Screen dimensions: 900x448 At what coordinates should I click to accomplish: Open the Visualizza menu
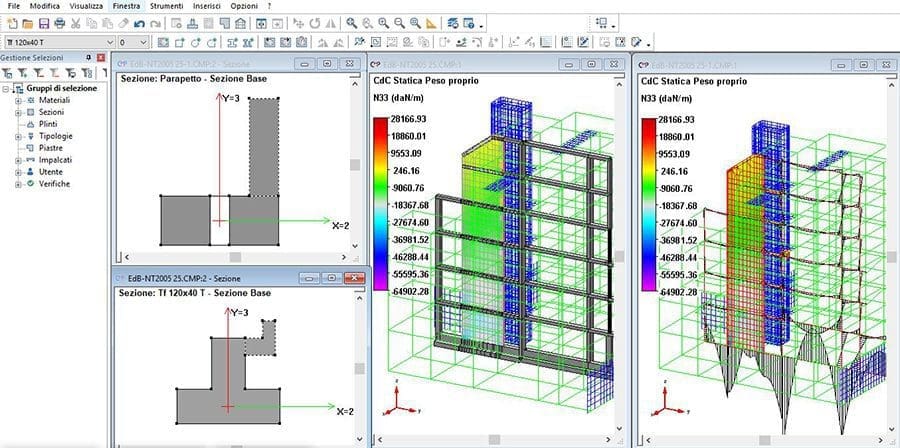point(86,6)
